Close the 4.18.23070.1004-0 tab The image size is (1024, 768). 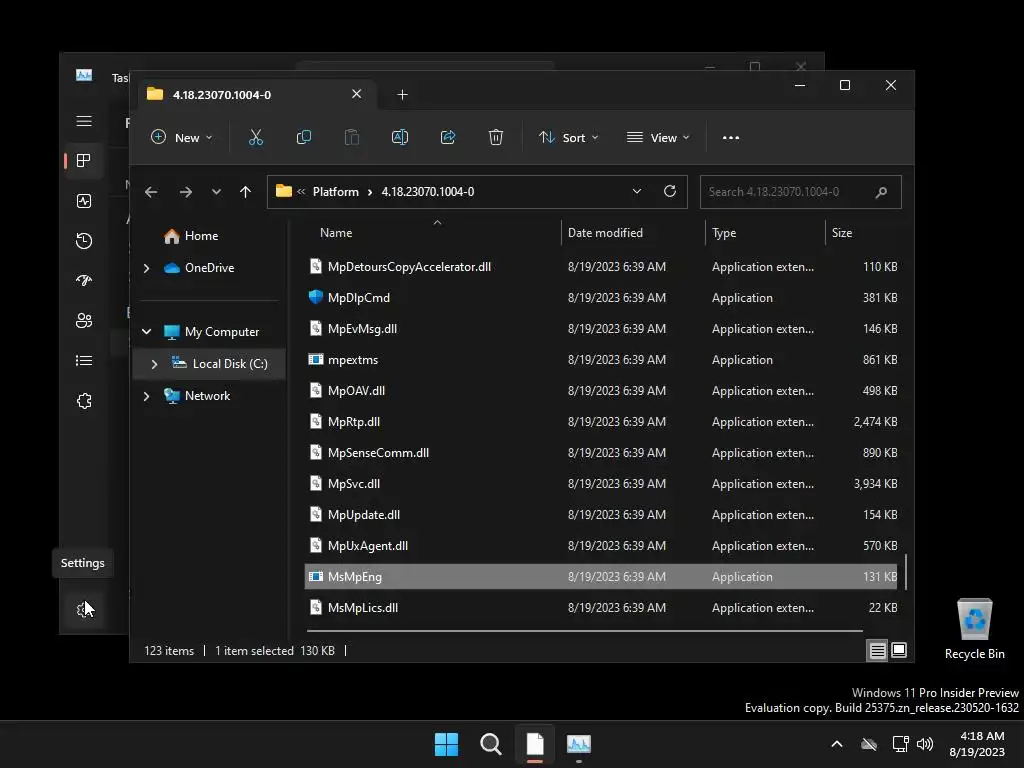pos(357,94)
